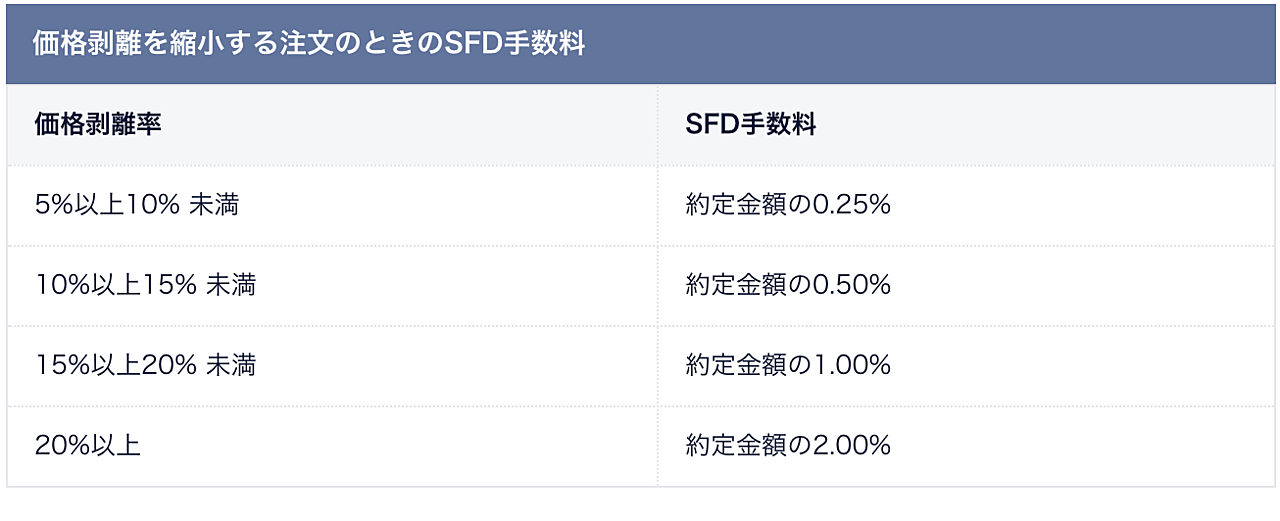Screen dimensions: 1280x521
Task: Click the 5%以上10% 未満 cell
Action: click(x=332, y=206)
